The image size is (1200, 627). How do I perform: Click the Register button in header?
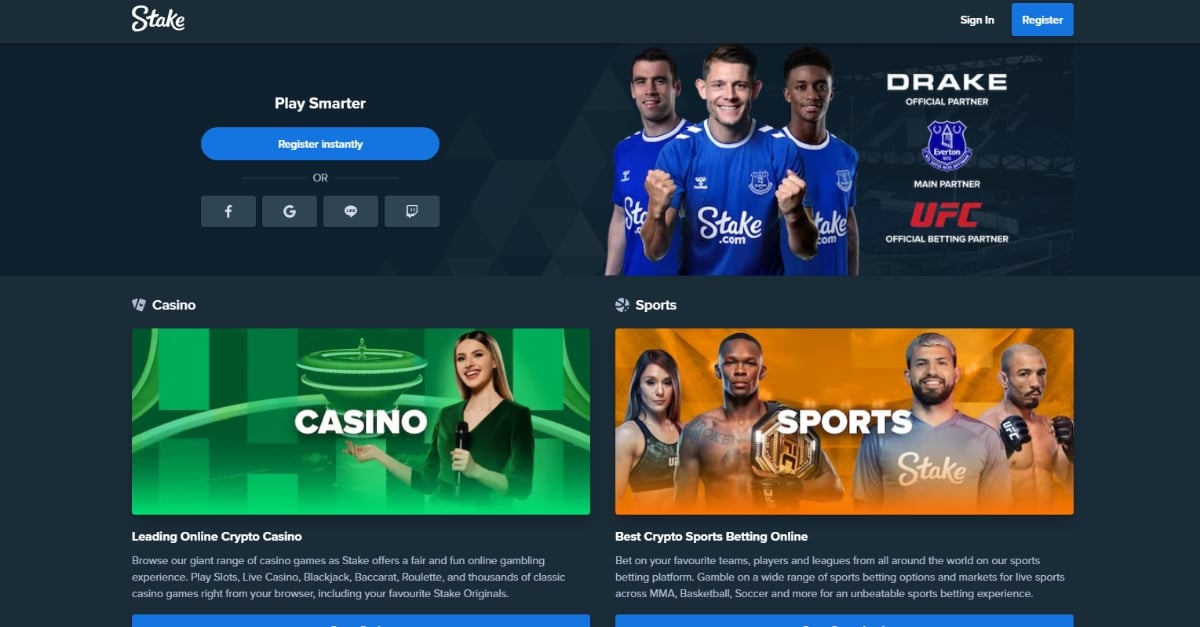coord(1042,20)
